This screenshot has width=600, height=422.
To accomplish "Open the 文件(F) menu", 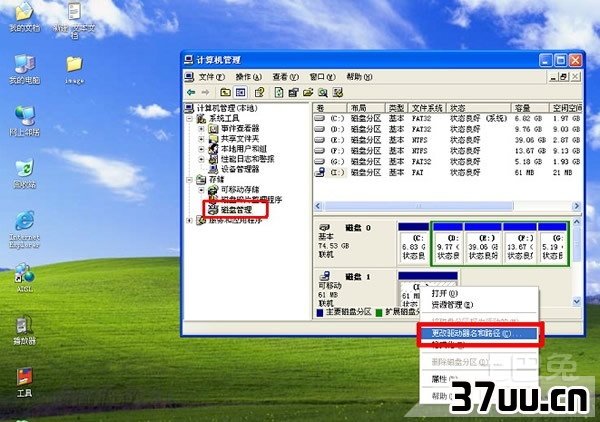I will coord(211,77).
